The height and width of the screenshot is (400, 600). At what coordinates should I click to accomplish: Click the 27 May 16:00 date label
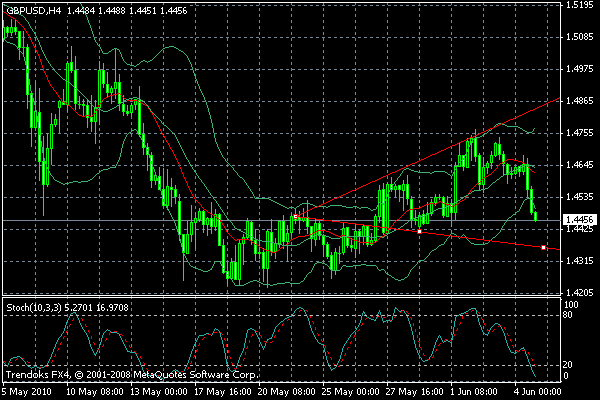tap(415, 392)
